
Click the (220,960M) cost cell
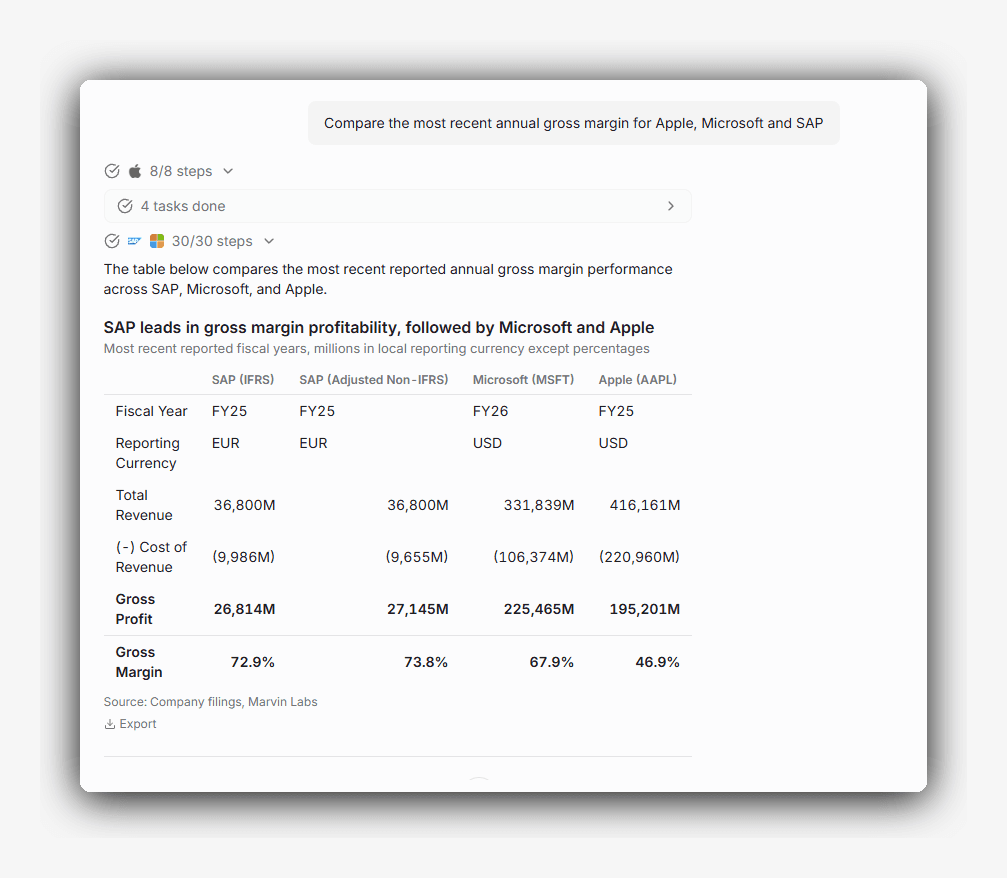coord(639,557)
